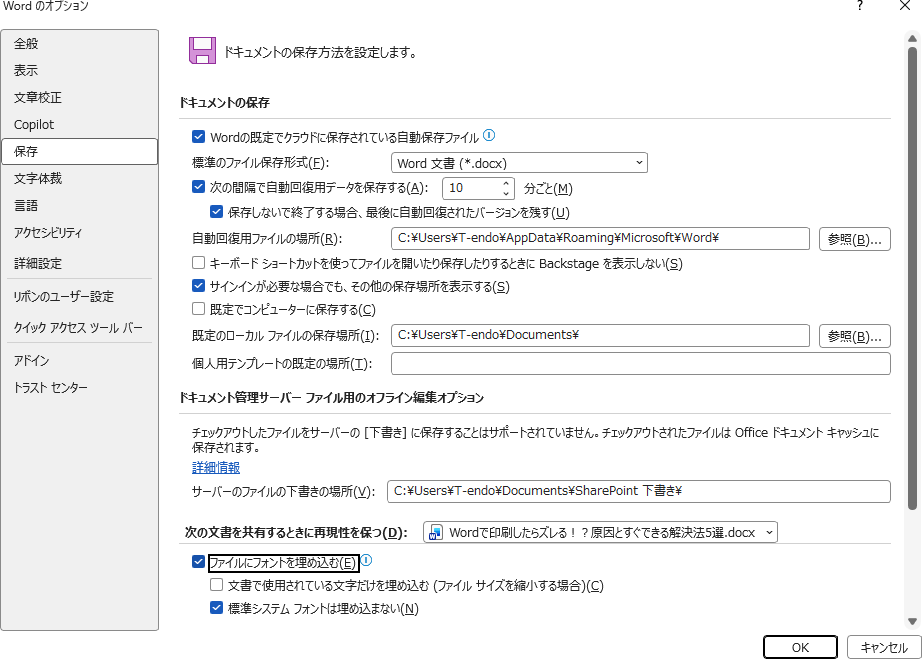Click the OK button
This screenshot has height=666, width=924.
[x=800, y=647]
